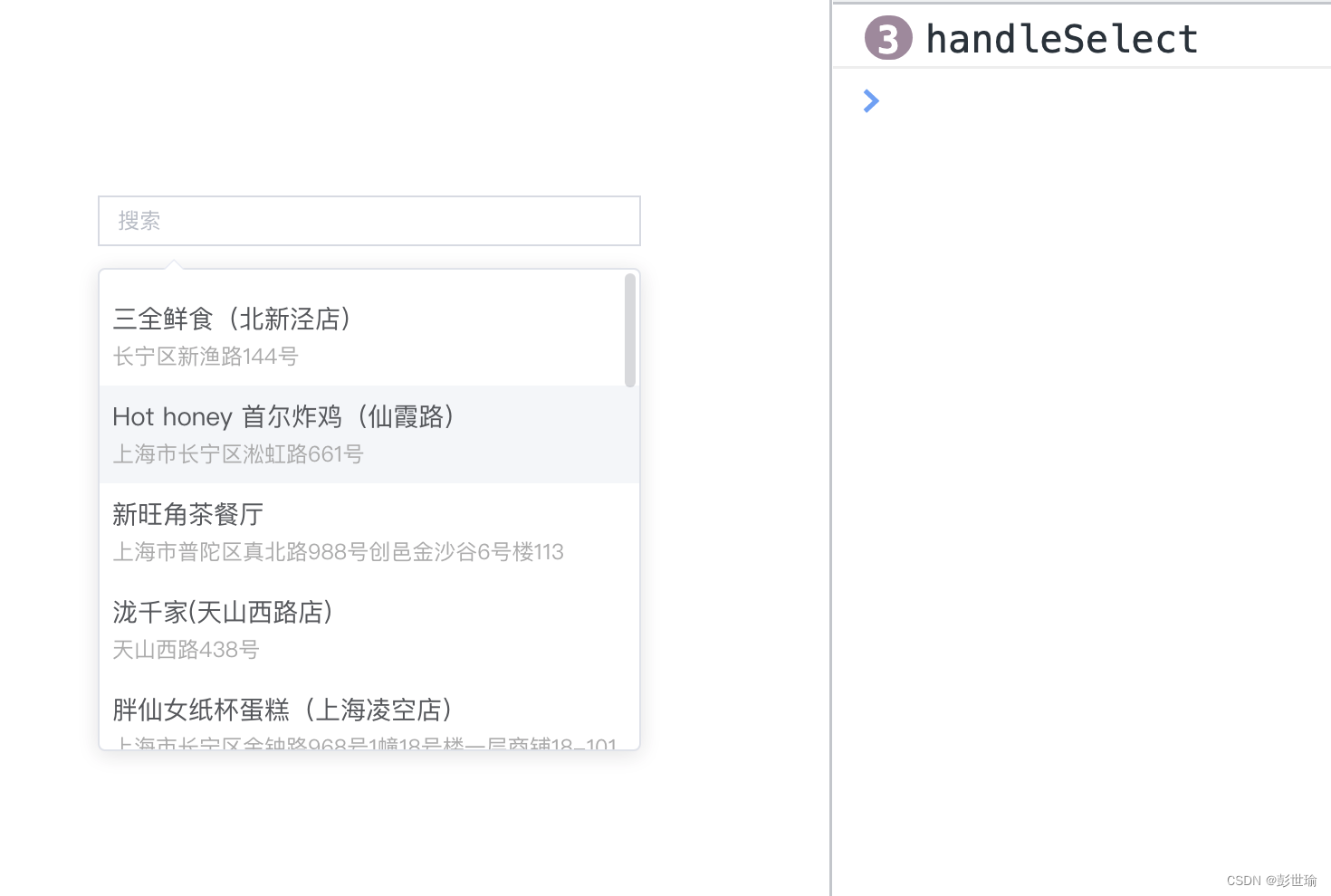Viewport: 1331px width, 896px height.
Task: Click the CSDN @彭世瑜 watermark
Action: pyautogui.click(x=1271, y=881)
